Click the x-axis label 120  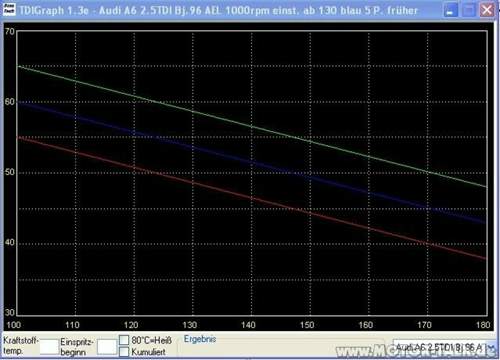point(131,325)
